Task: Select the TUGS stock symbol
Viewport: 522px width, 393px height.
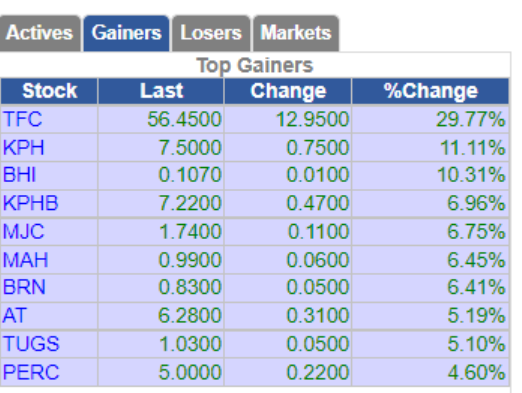Action: click(x=31, y=344)
